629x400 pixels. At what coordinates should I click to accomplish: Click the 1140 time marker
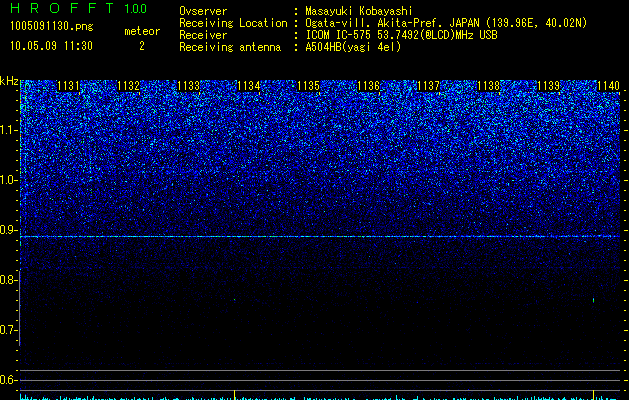tap(608, 86)
